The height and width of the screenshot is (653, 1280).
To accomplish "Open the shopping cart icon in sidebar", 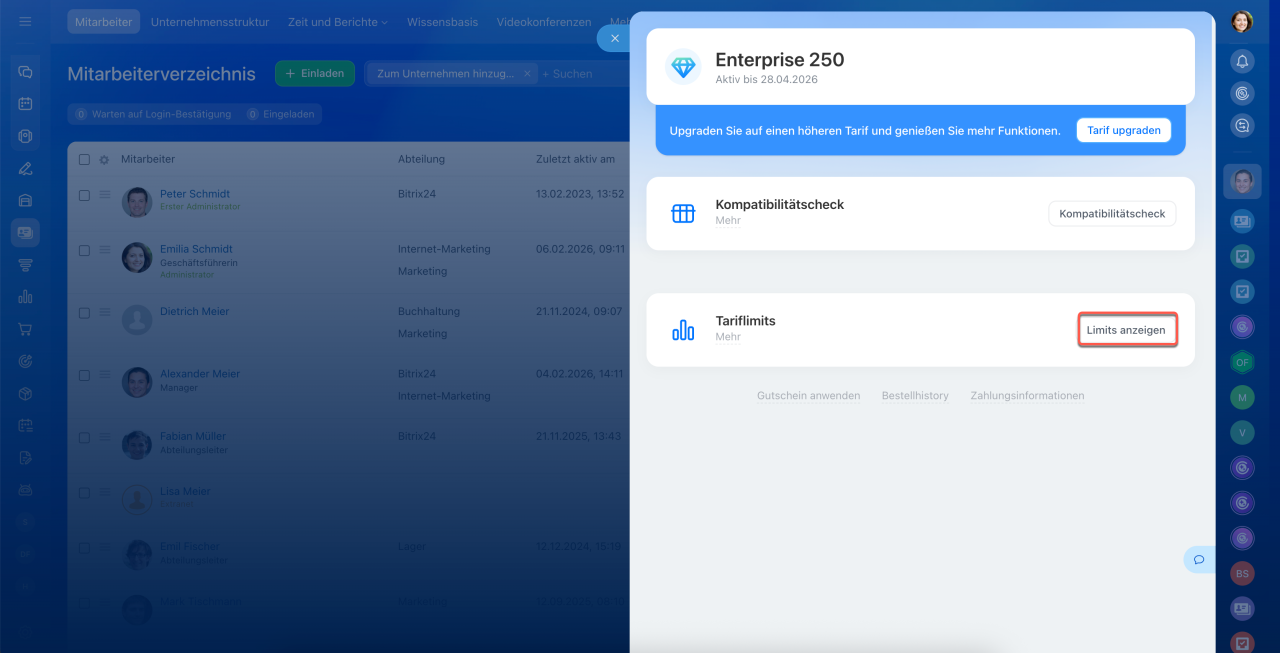I will point(25,329).
